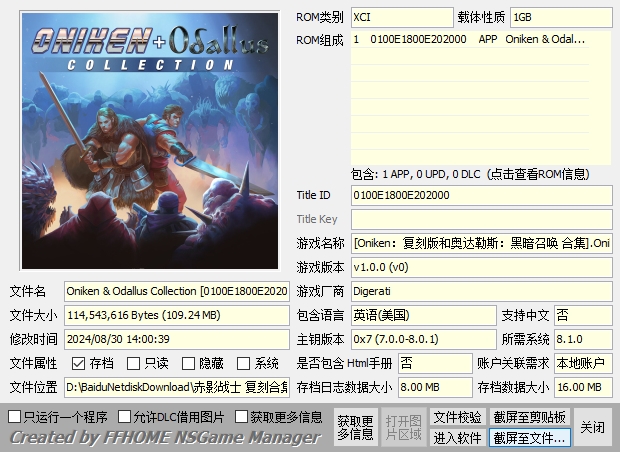The image size is (620, 452).
Task: Toggle the 存档 archive attribute checkbox
Action: pyautogui.click(x=79, y=363)
